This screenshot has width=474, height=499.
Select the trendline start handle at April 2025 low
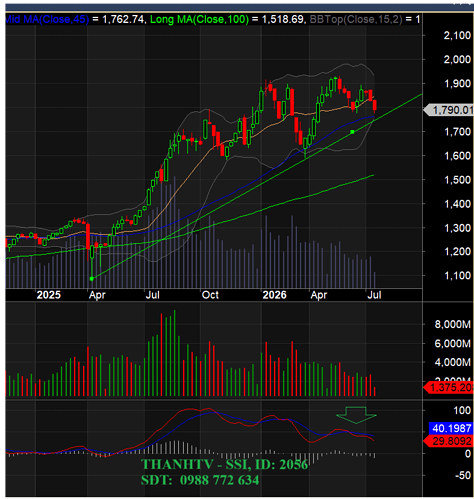(92, 279)
